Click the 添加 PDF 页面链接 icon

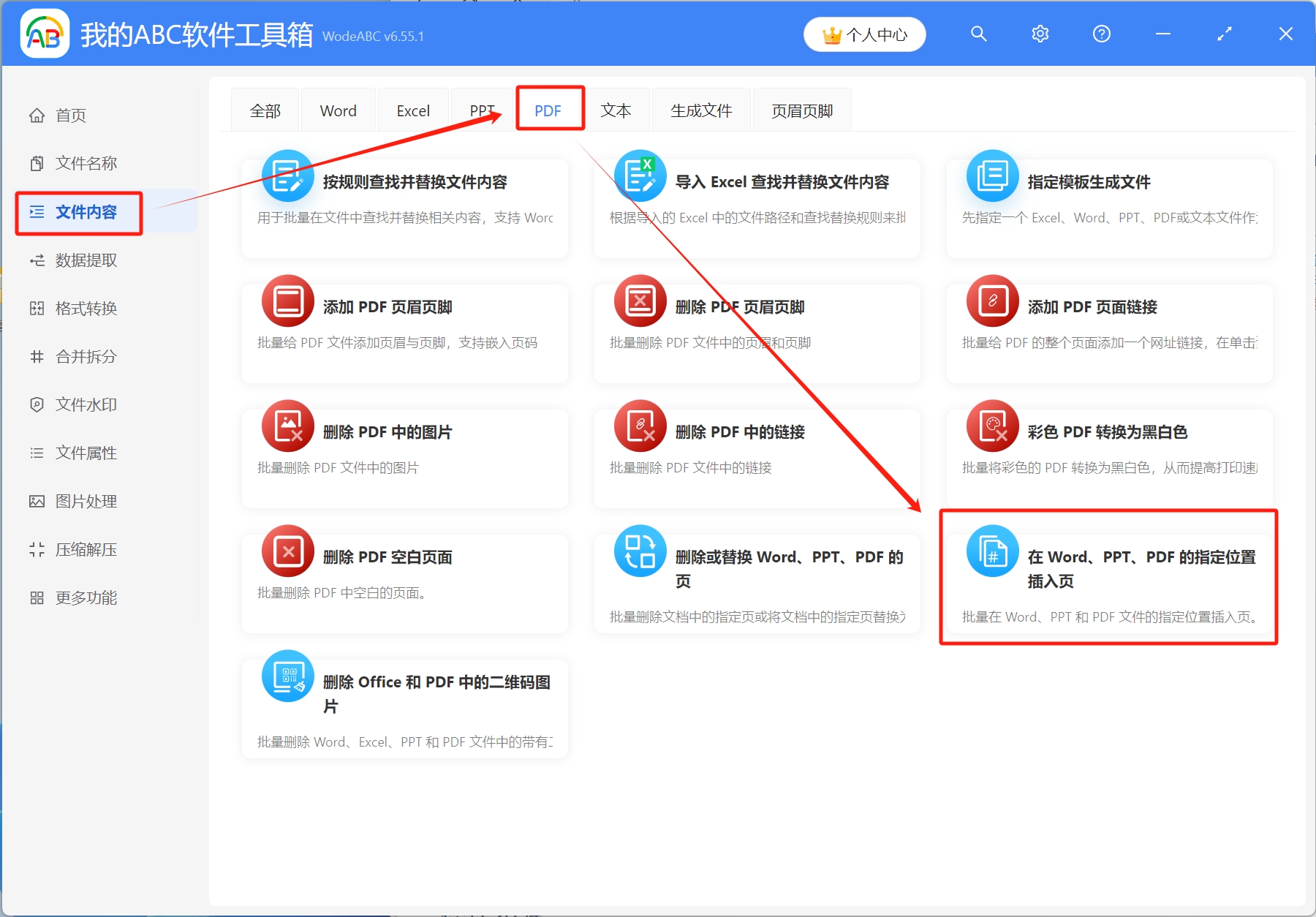(x=992, y=301)
